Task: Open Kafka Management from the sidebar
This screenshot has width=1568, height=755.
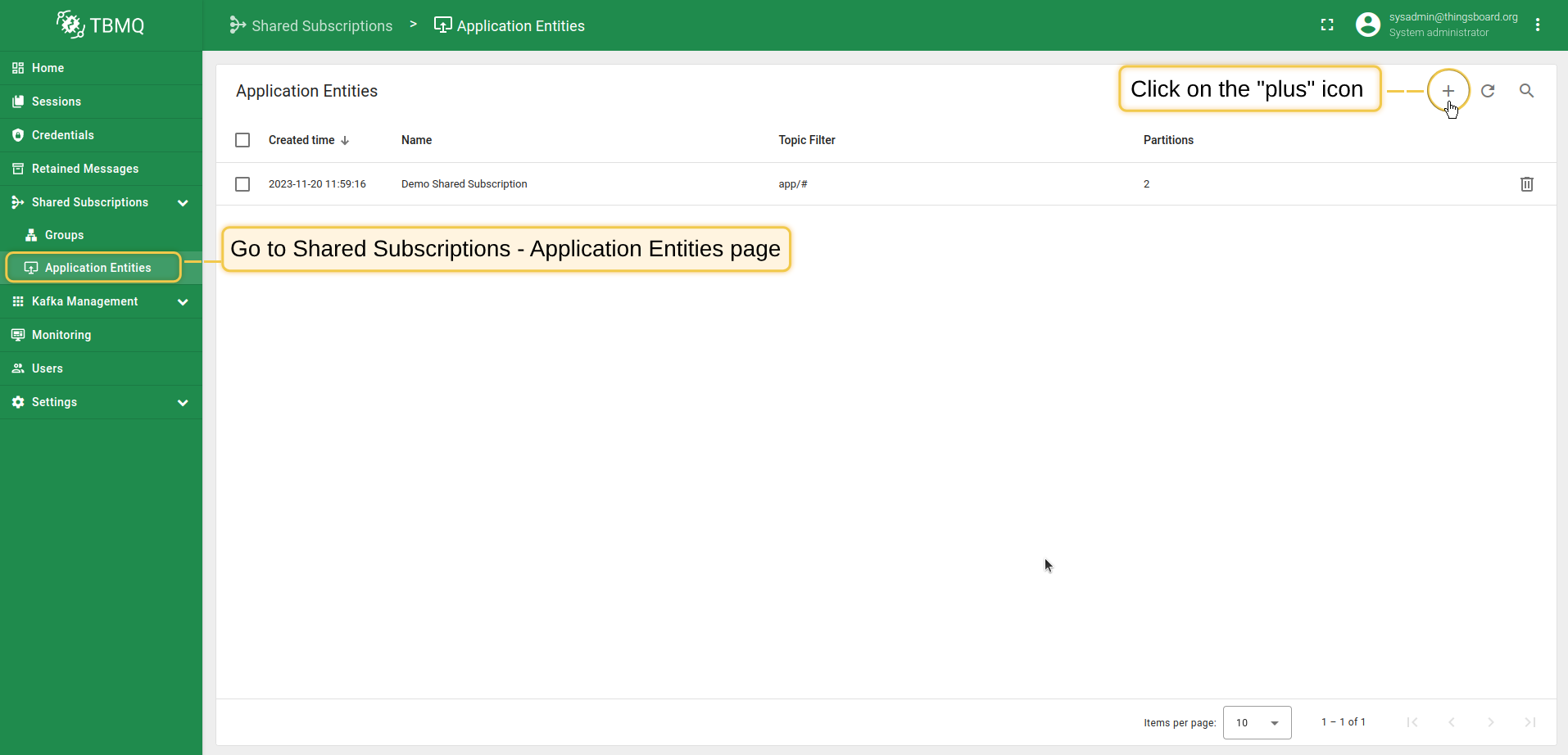Action: (84, 301)
